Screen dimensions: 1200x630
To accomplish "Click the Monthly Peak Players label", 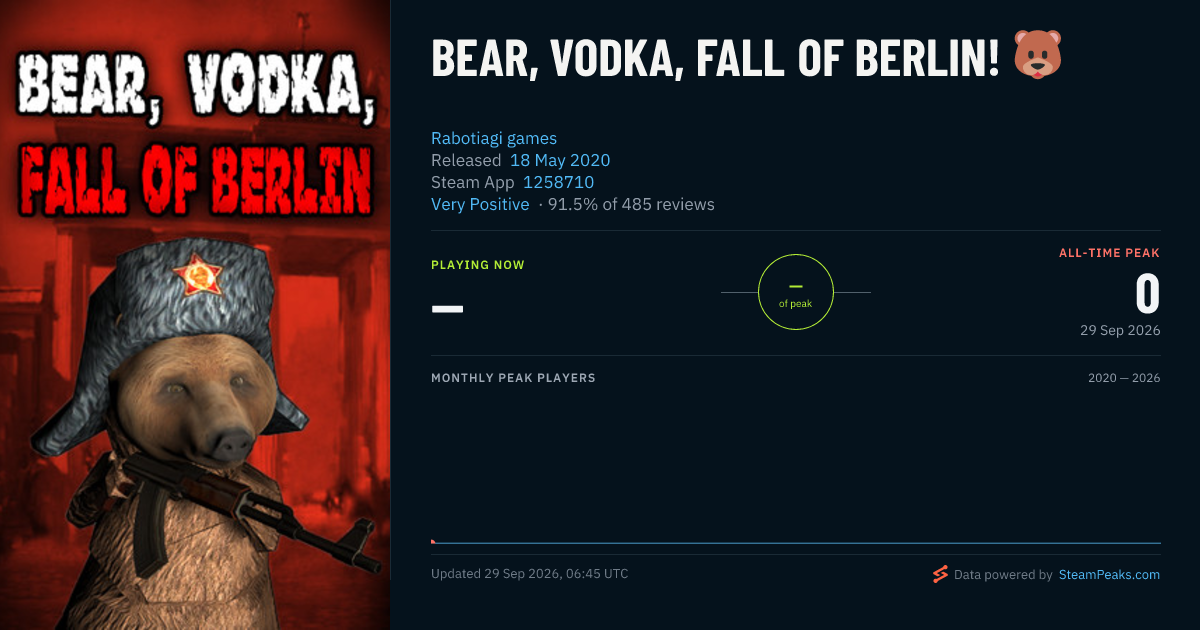I will [x=513, y=378].
